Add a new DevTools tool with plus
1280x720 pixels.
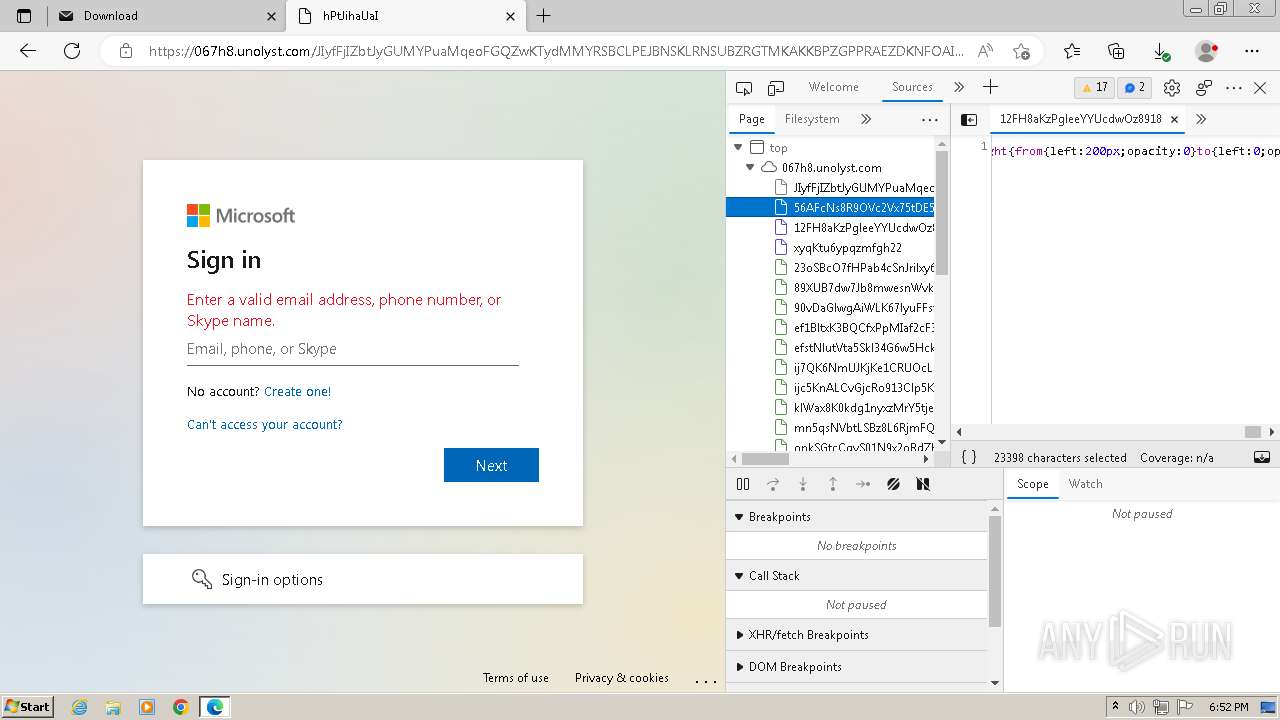coord(990,87)
